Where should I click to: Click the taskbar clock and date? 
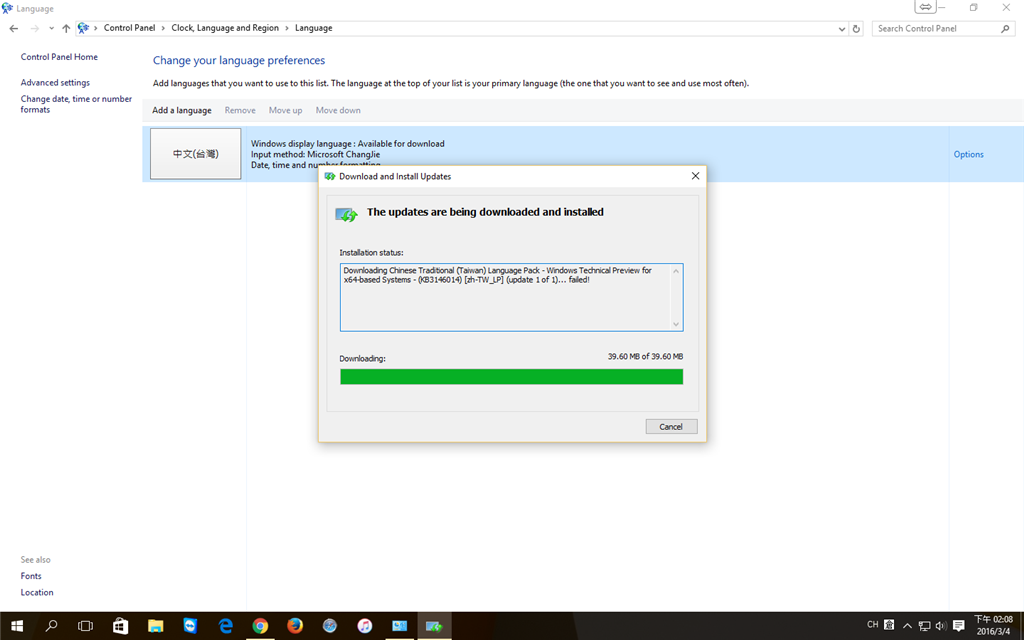[x=993, y=625]
